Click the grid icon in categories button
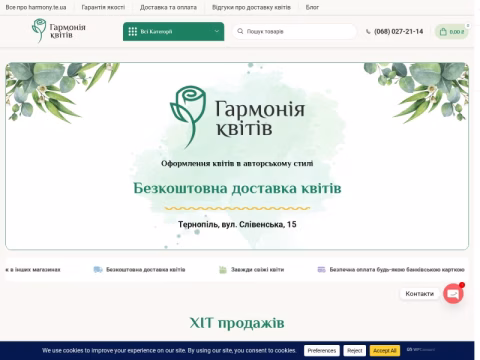 tap(133, 32)
